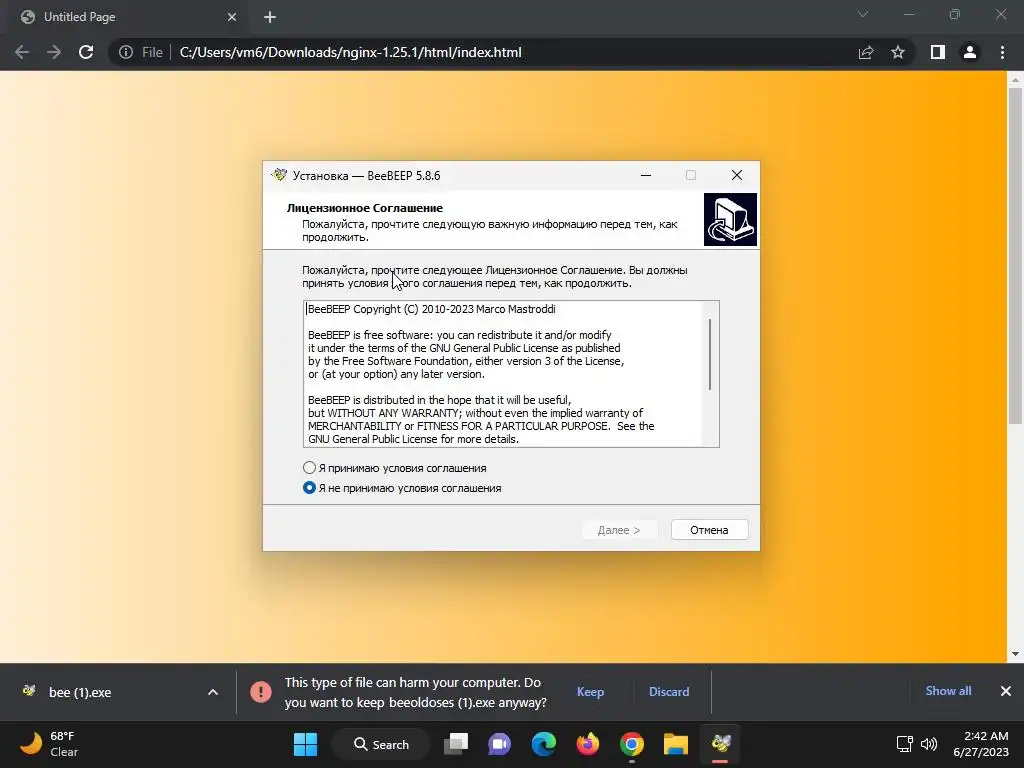Click the BeeBEEP bee icon in installer title bar
The width and height of the screenshot is (1024, 768).
(x=280, y=175)
